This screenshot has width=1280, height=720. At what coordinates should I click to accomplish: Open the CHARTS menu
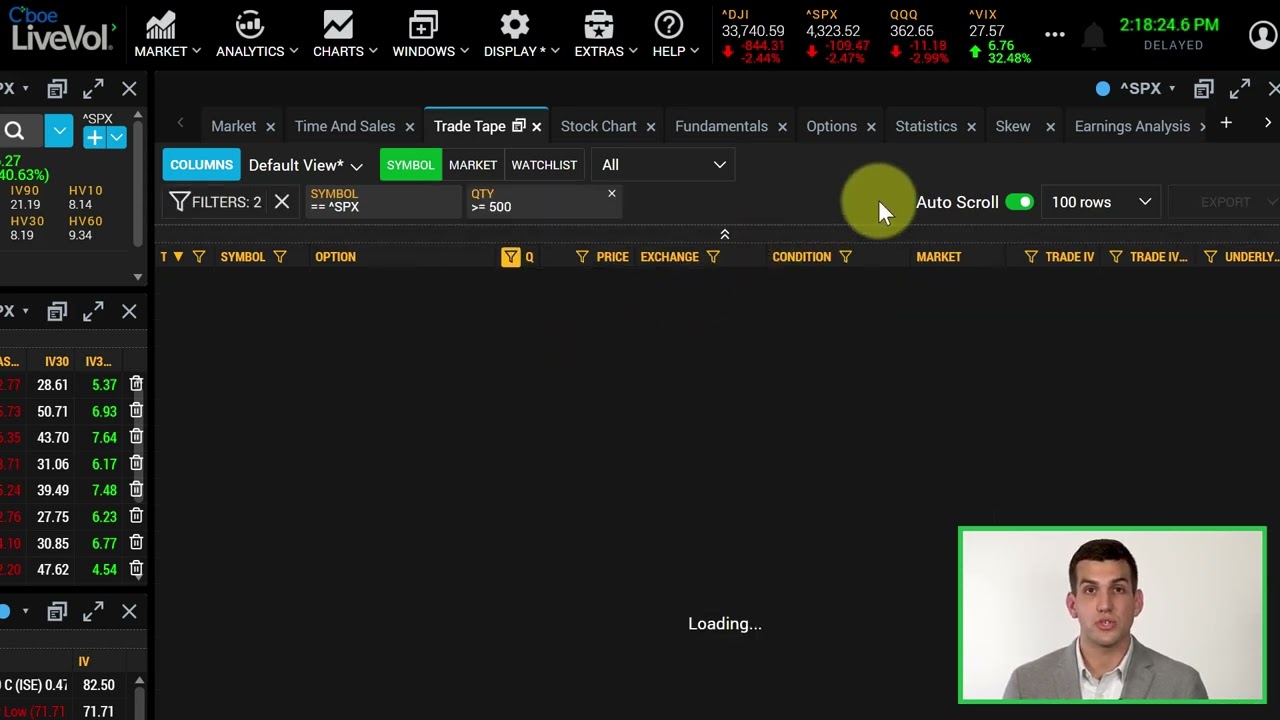[344, 35]
